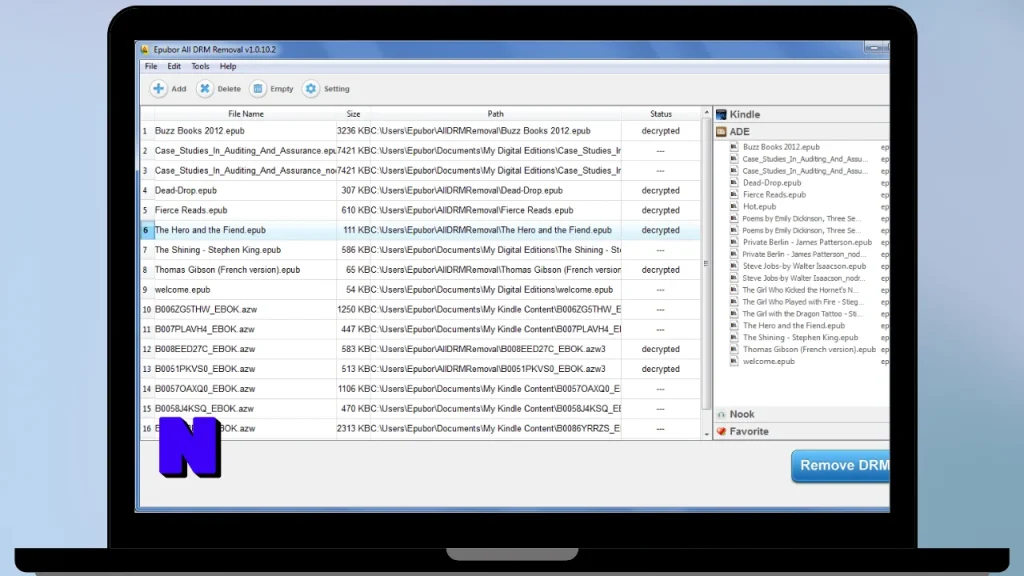Click file icon beside The Hero and the Fiend.epub in sidebar

click(x=734, y=325)
